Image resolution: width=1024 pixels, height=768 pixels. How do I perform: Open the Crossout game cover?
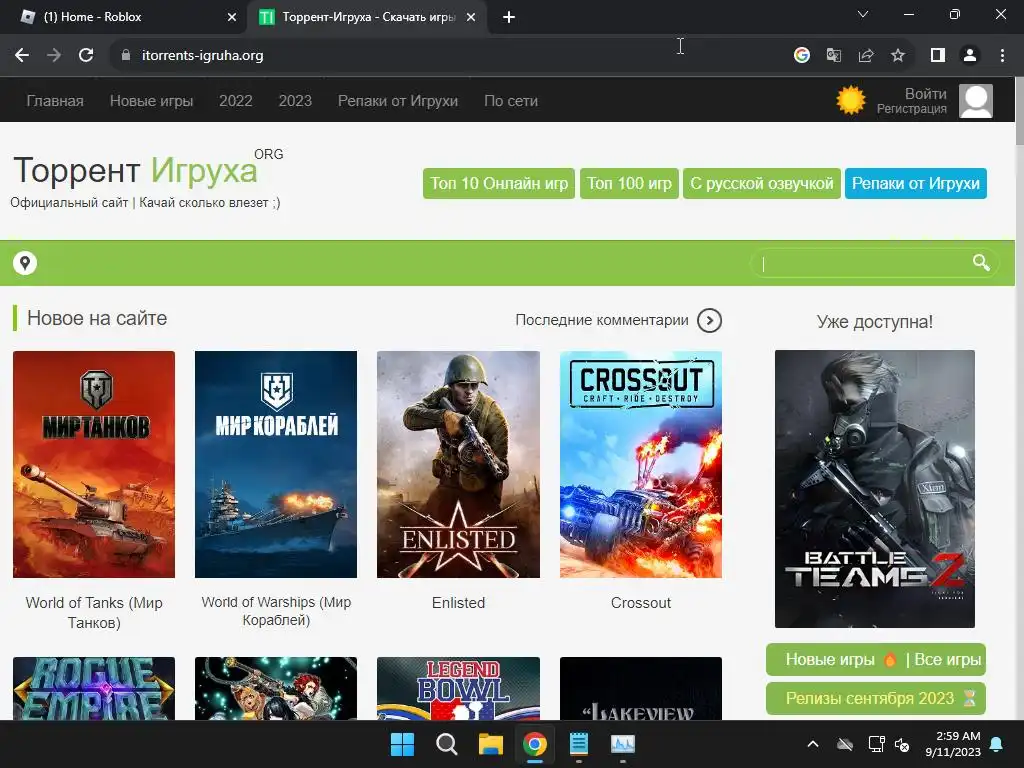(641, 464)
